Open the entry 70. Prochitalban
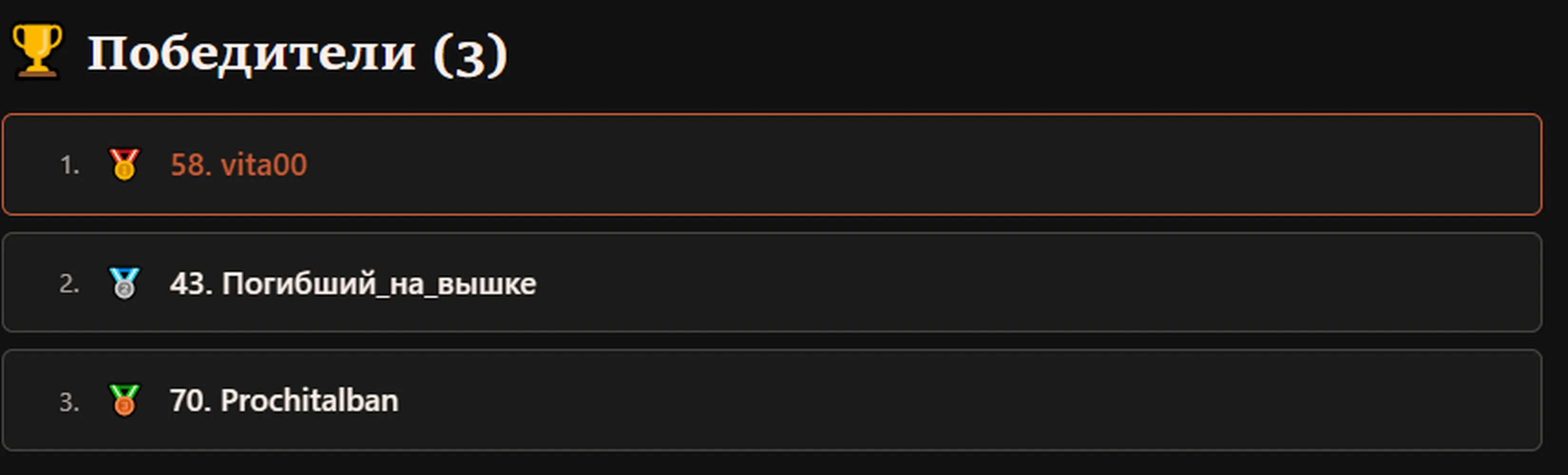Image resolution: width=1568 pixels, height=475 pixels. (x=284, y=401)
